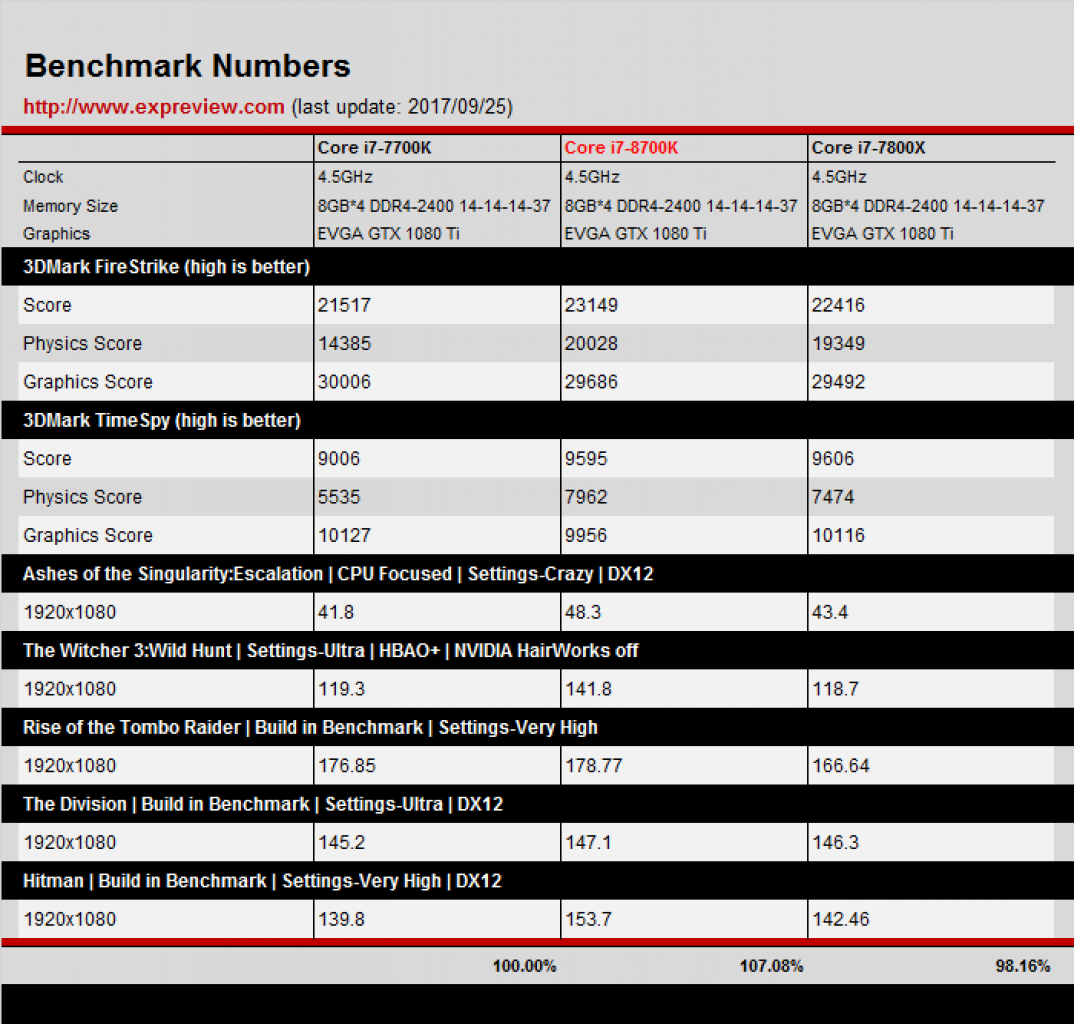Click memory spec under Core i7-7700K
The height and width of the screenshot is (1024, 1074).
tap(434, 206)
